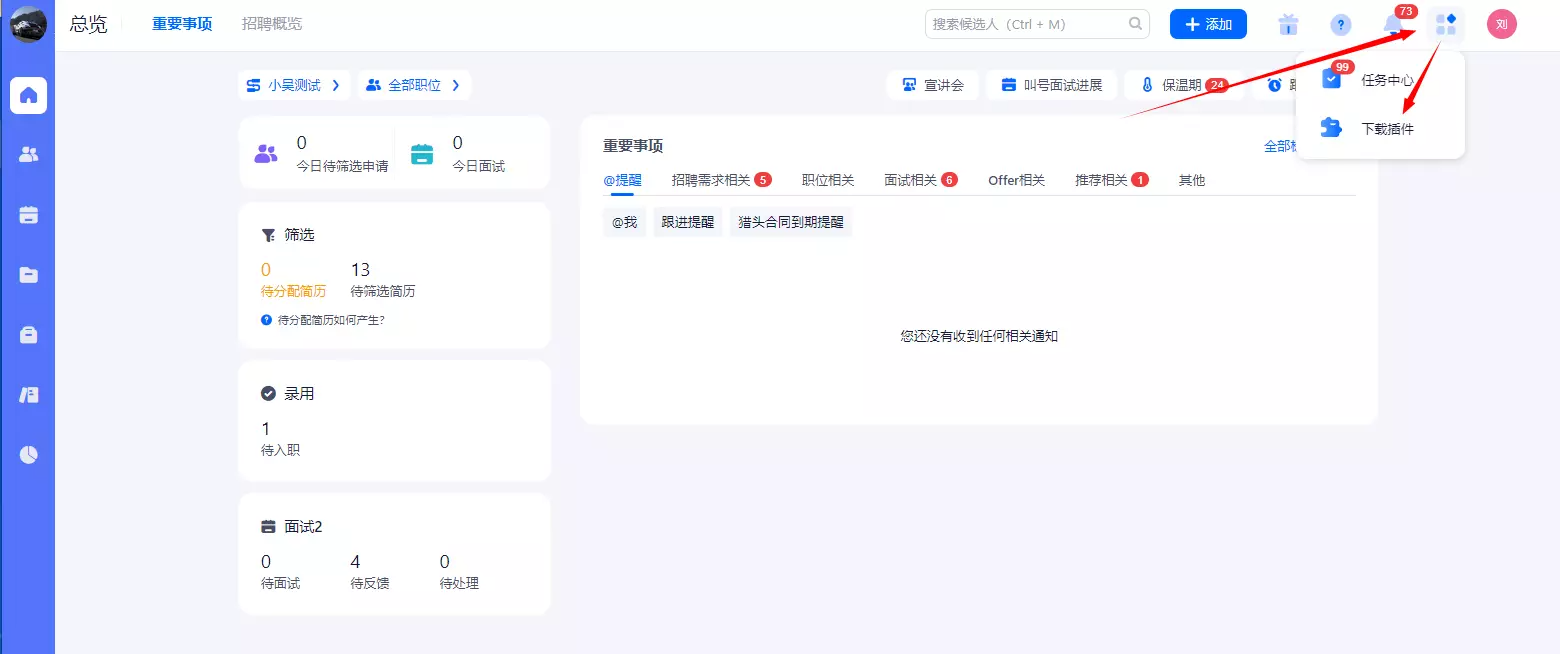Open 待筛选简历 count 13

pos(361,270)
